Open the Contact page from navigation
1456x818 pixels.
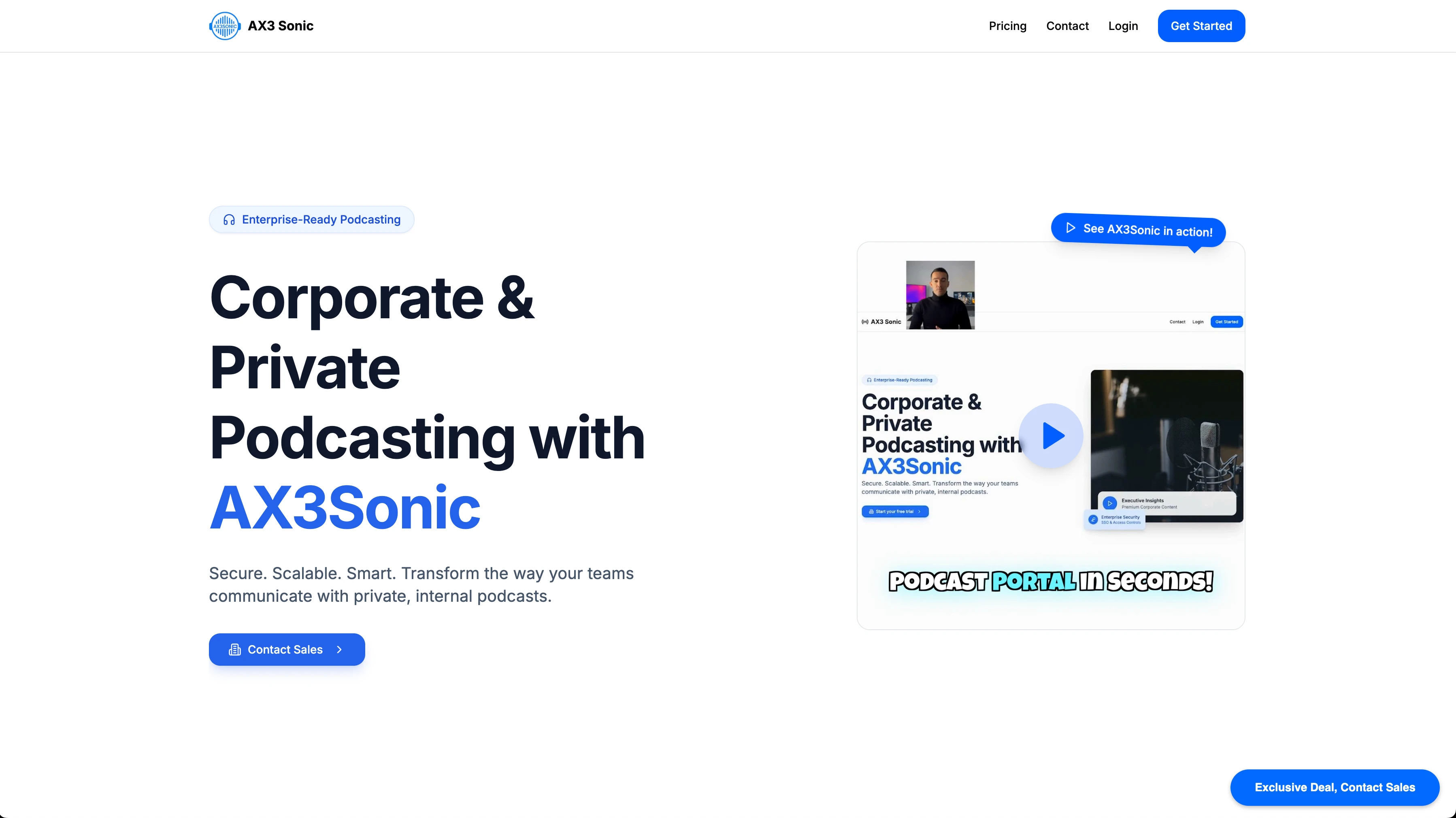tap(1067, 26)
